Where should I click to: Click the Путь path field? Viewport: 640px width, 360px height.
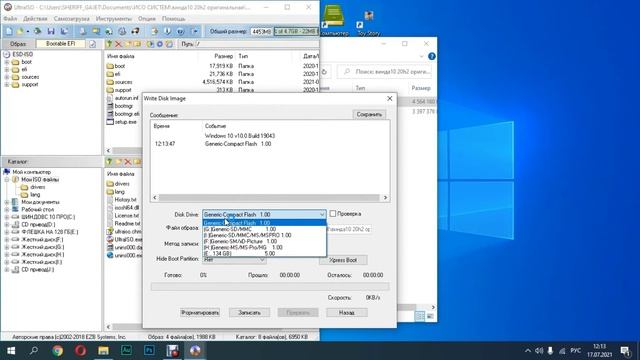[x=256, y=44]
